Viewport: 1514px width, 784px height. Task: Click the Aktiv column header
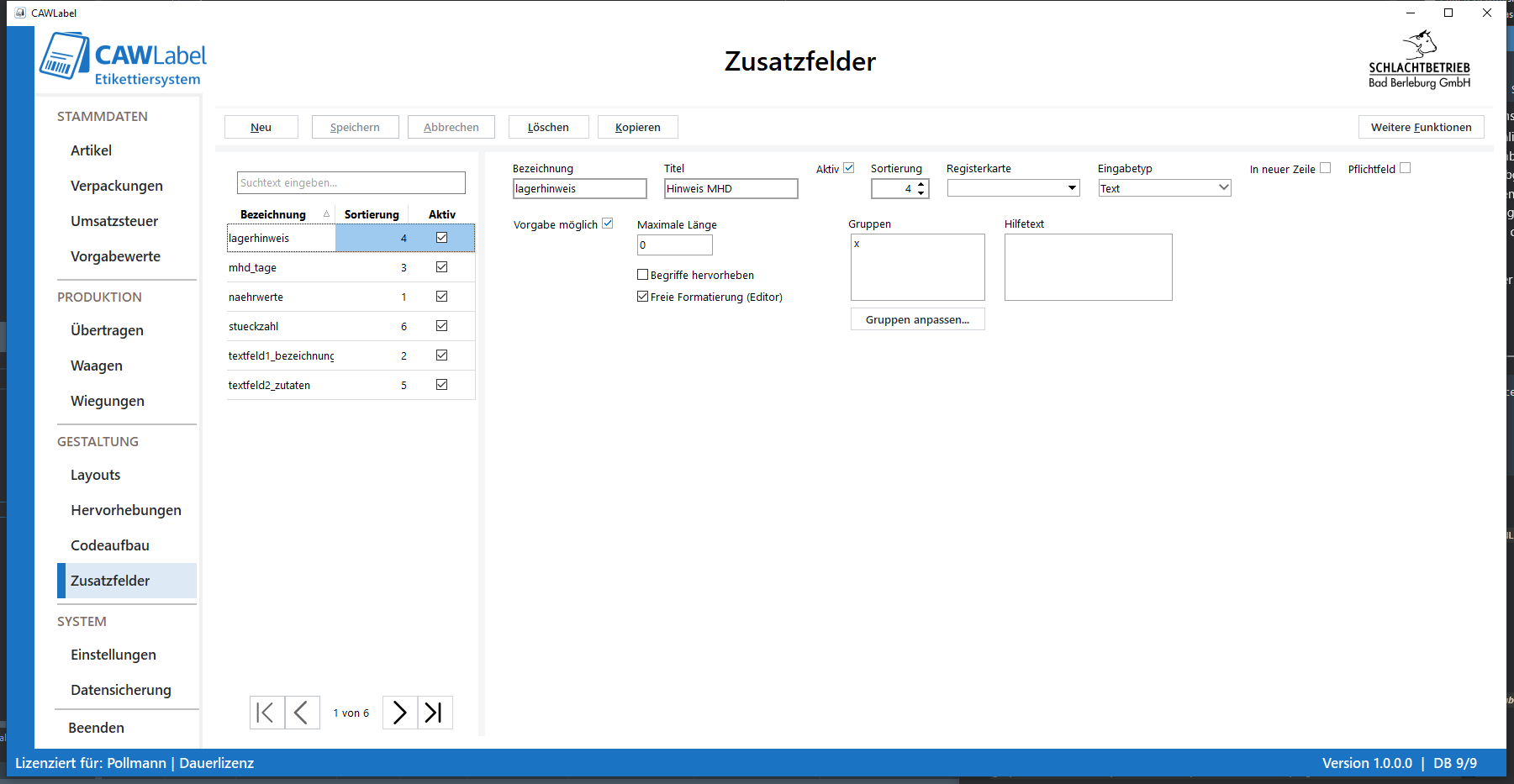(442, 214)
